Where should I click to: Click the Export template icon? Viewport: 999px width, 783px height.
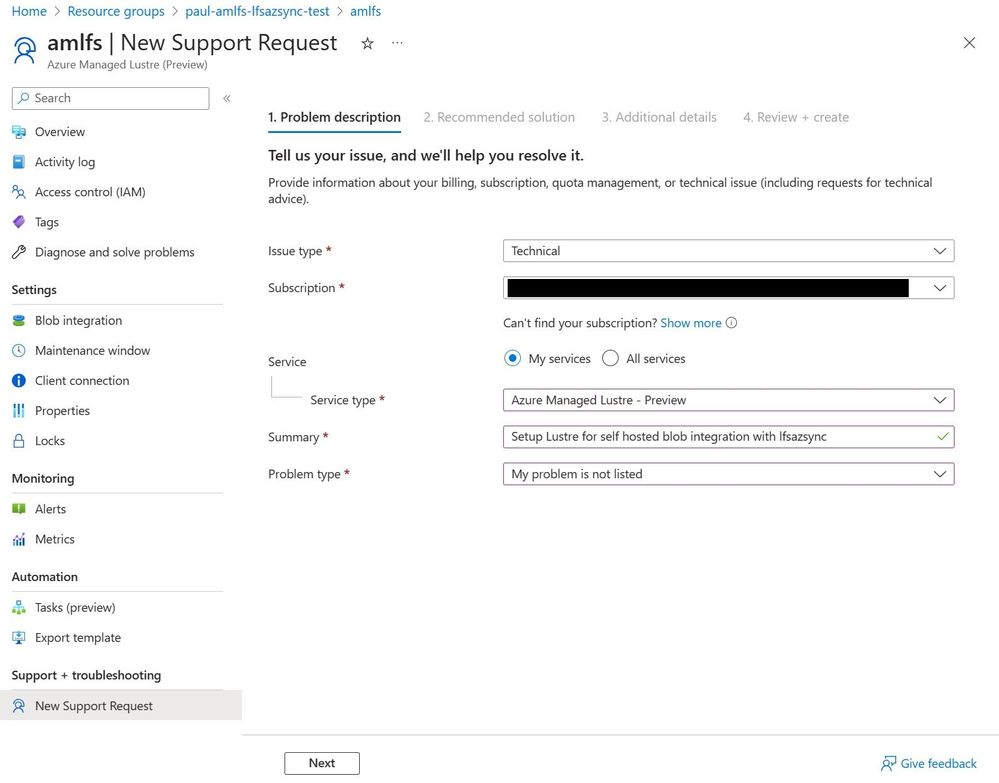coord(19,637)
